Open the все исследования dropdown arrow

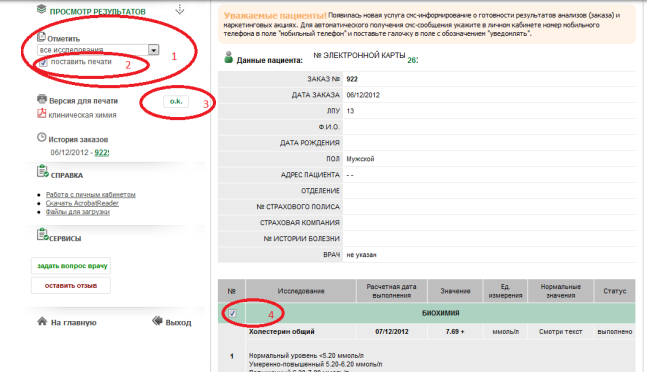(x=153, y=50)
